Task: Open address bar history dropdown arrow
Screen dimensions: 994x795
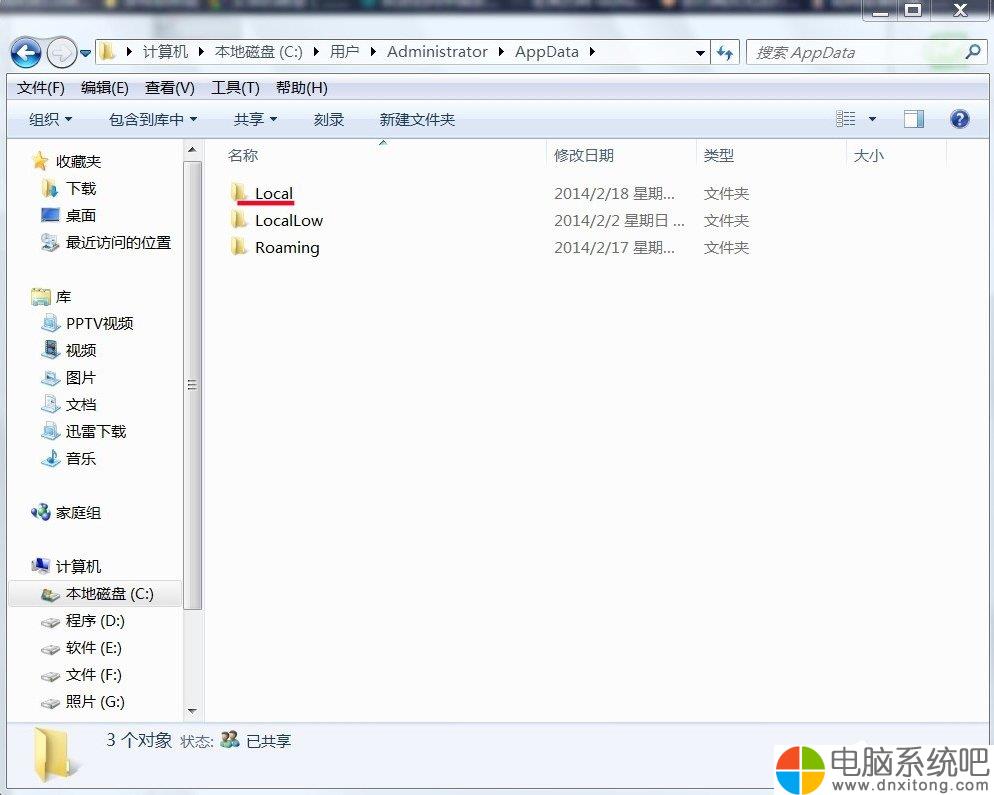Action: 700,52
